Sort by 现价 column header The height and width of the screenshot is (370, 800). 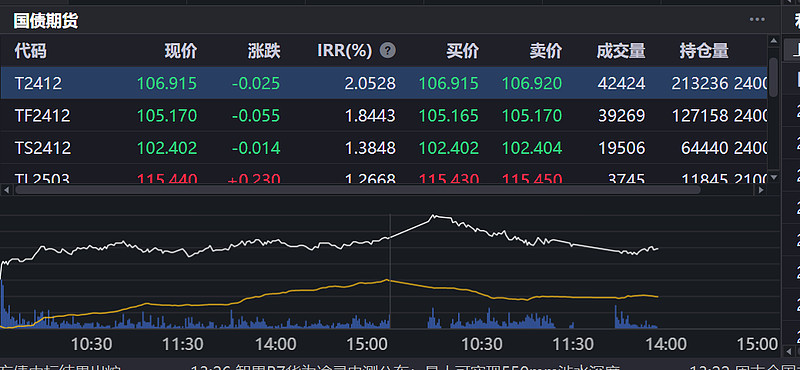[181, 51]
